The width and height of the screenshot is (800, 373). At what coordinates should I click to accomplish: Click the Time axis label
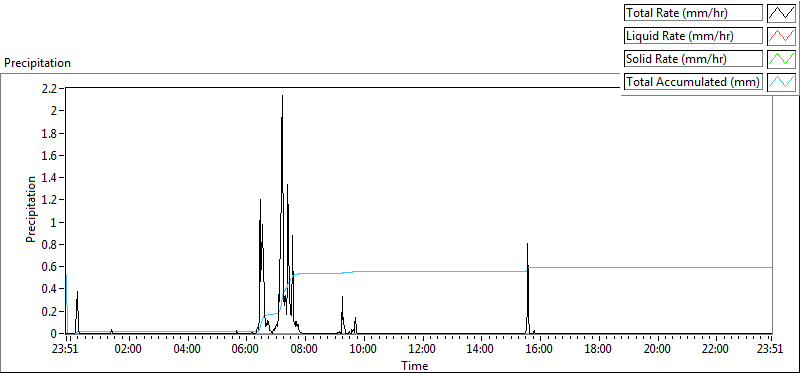point(414,365)
